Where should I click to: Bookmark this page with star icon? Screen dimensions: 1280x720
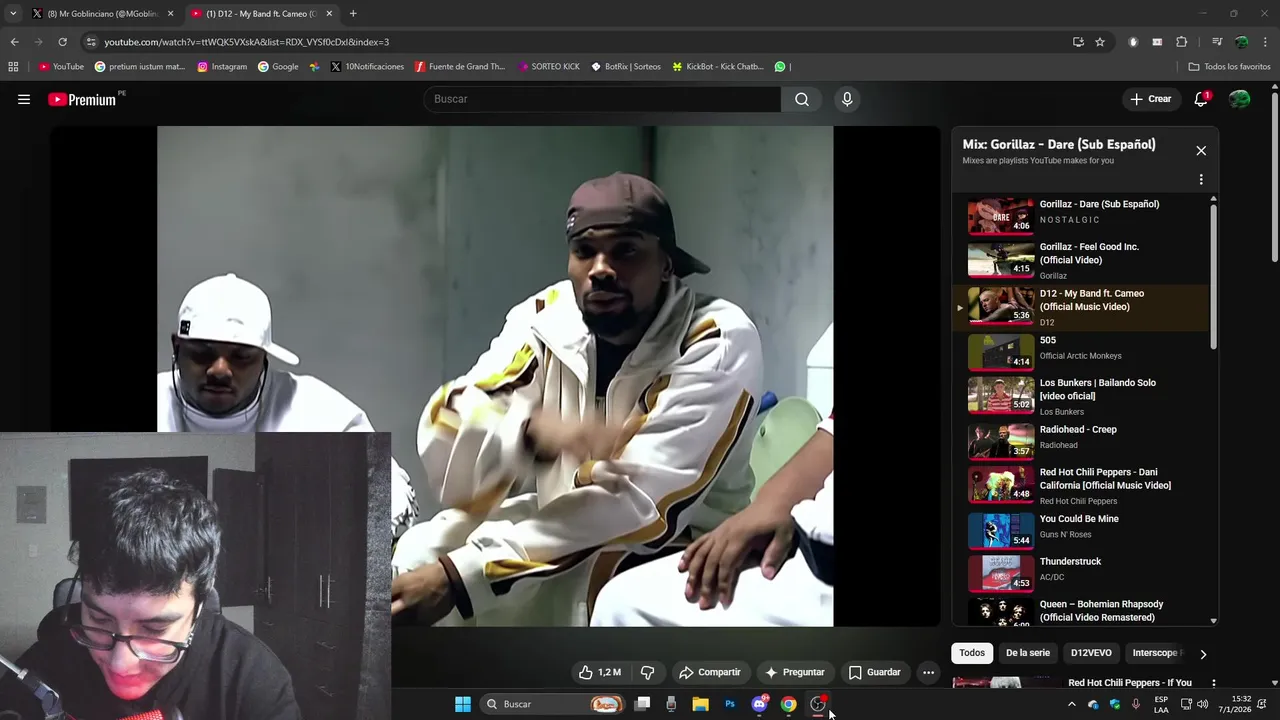[x=1100, y=42]
